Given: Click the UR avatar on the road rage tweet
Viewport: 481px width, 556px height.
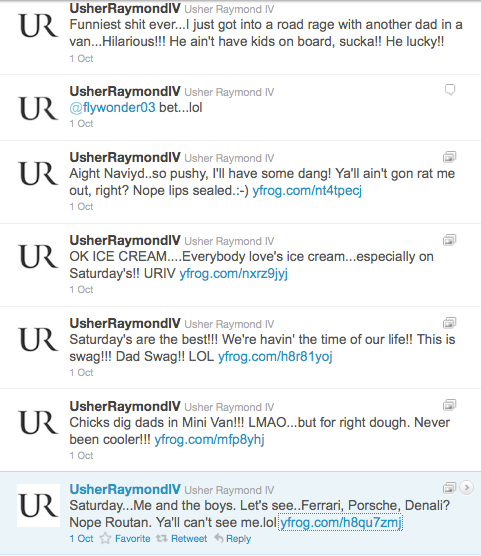Looking at the screenshot, I should tap(38, 26).
